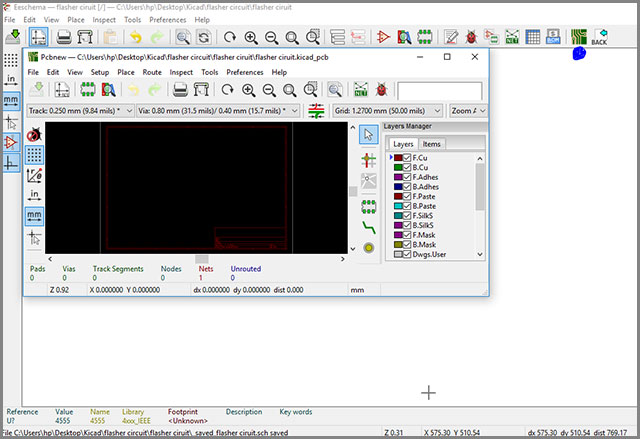The width and height of the screenshot is (640, 439).
Task: Toggle B.Cu layer visibility checkbox
Action: [x=407, y=167]
